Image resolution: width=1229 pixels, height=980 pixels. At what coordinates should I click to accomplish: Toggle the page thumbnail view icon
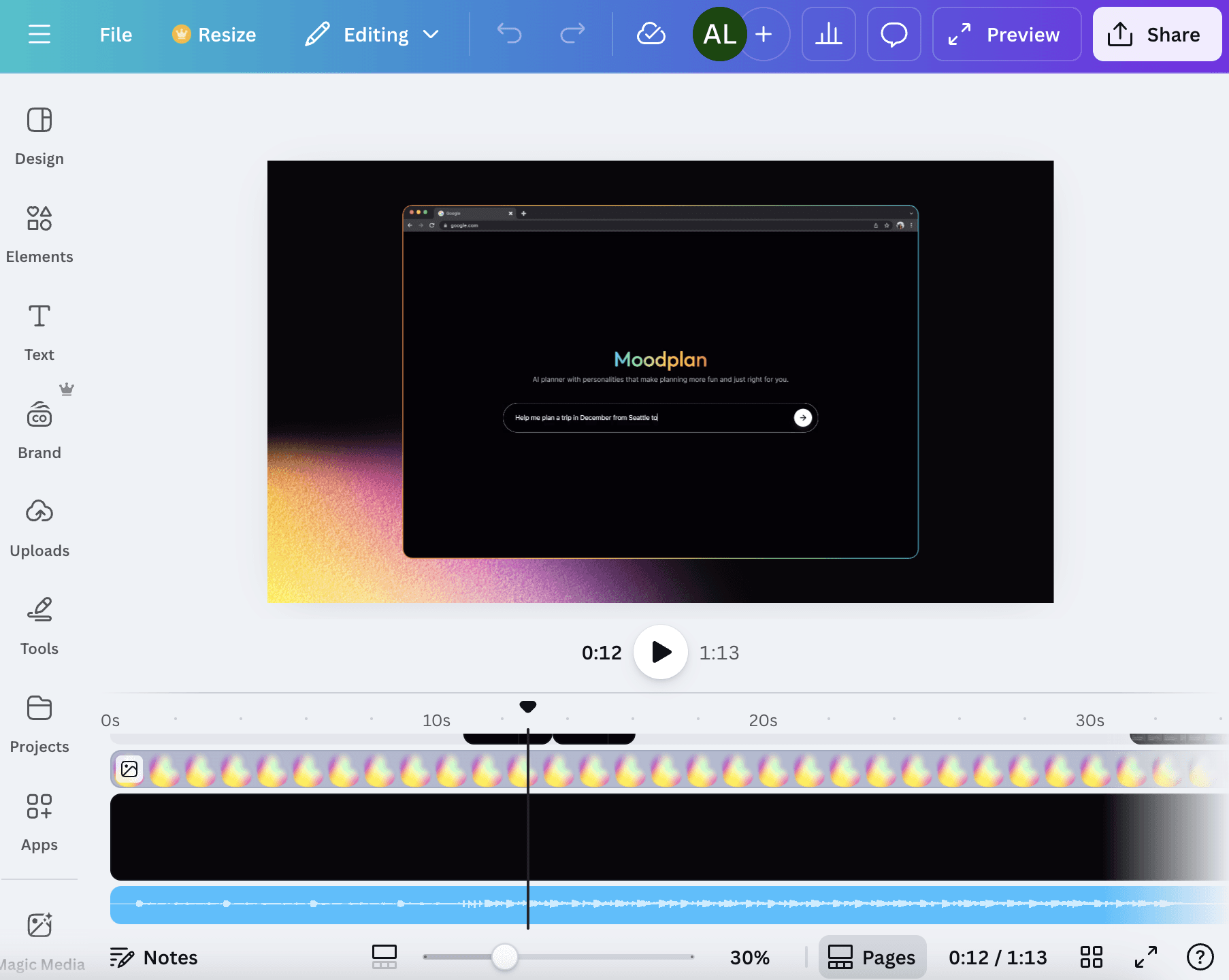pyautogui.click(x=384, y=957)
